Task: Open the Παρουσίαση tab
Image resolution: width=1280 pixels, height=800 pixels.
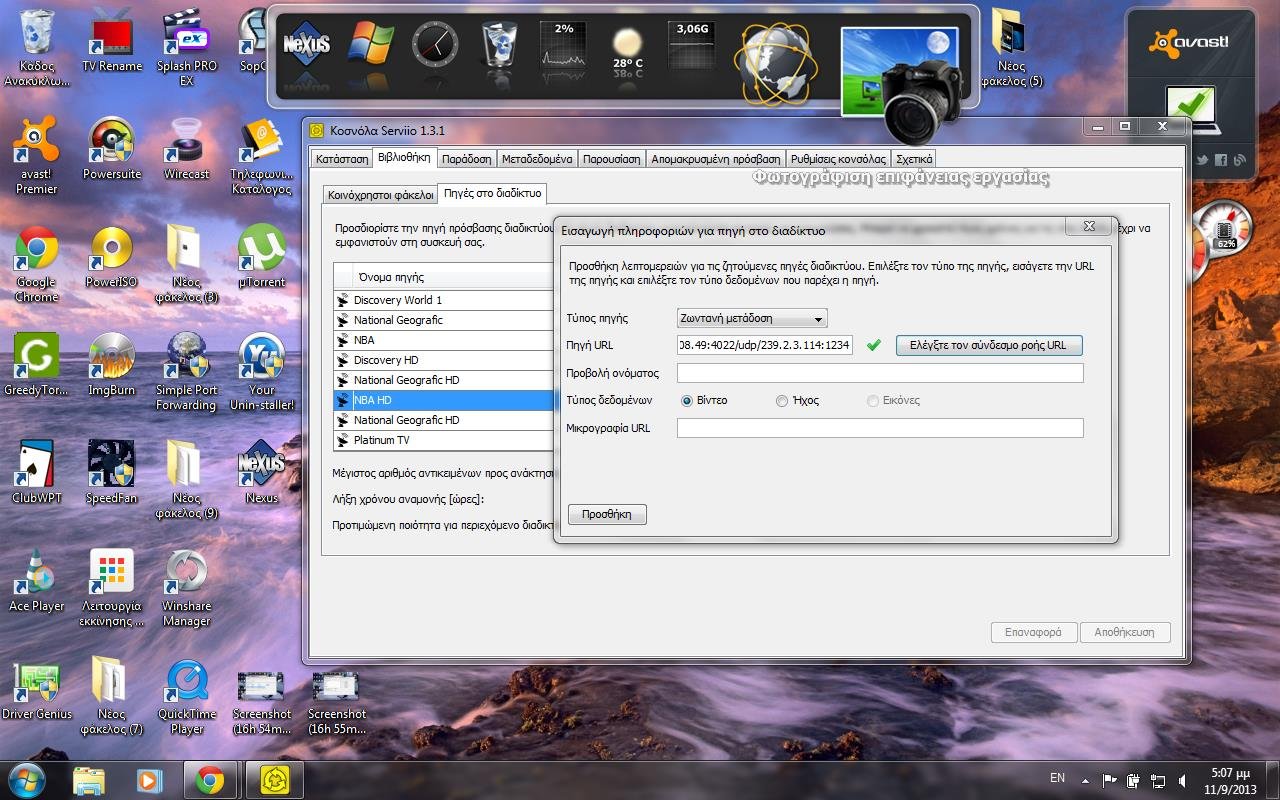Action: pos(611,159)
